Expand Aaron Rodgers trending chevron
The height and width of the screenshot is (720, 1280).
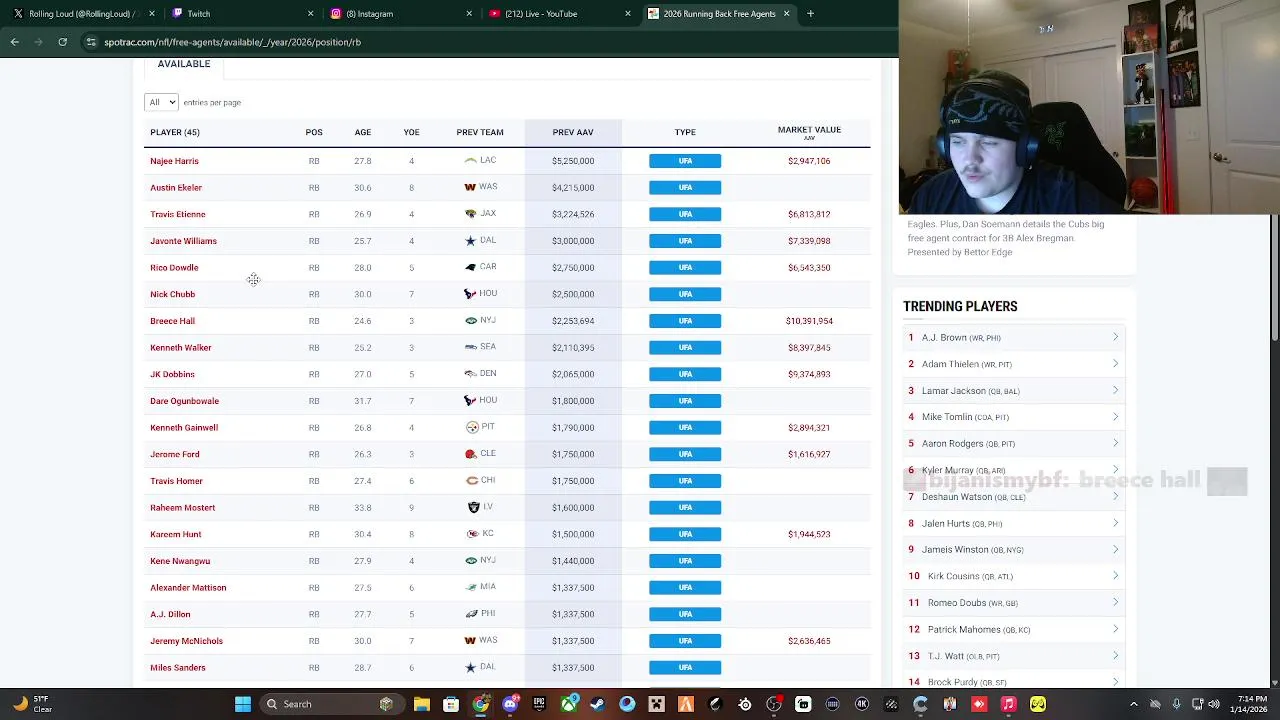1115,444
